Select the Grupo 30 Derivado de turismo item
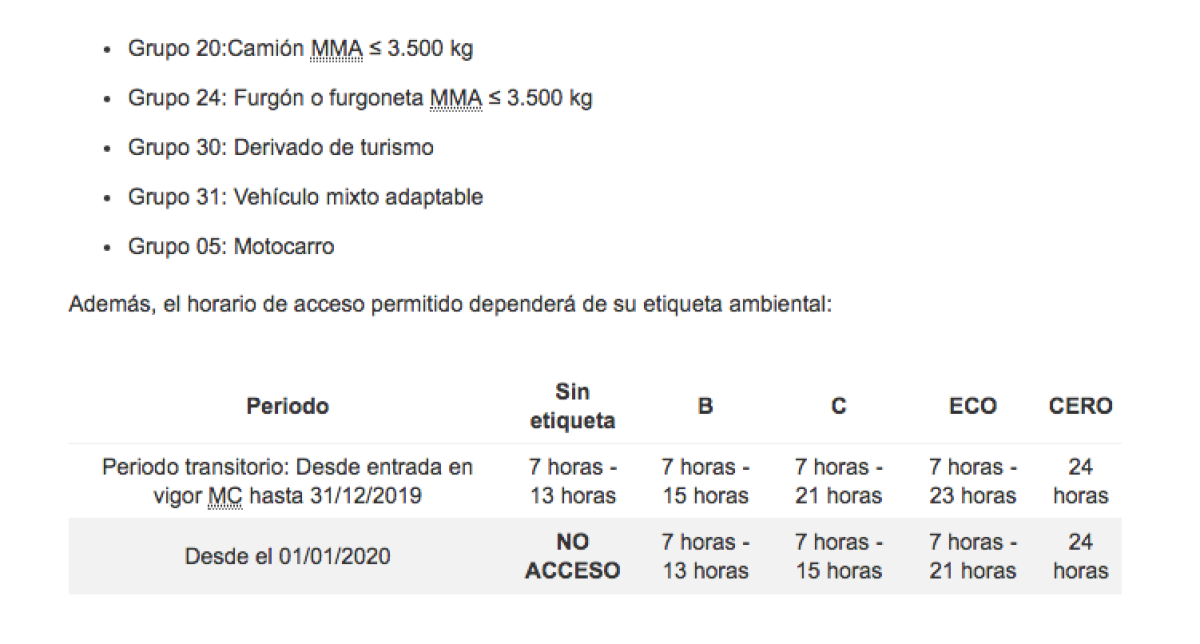Screen dimensions: 1200x644 tap(281, 147)
